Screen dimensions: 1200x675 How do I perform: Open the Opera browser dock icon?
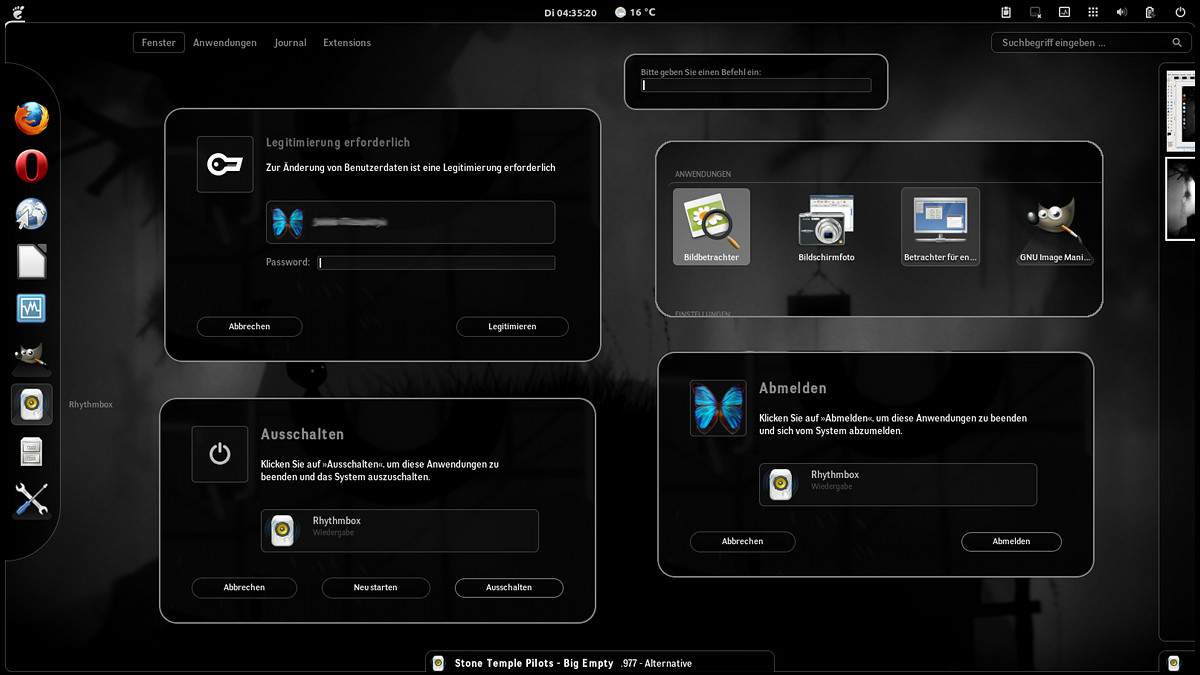point(31,166)
